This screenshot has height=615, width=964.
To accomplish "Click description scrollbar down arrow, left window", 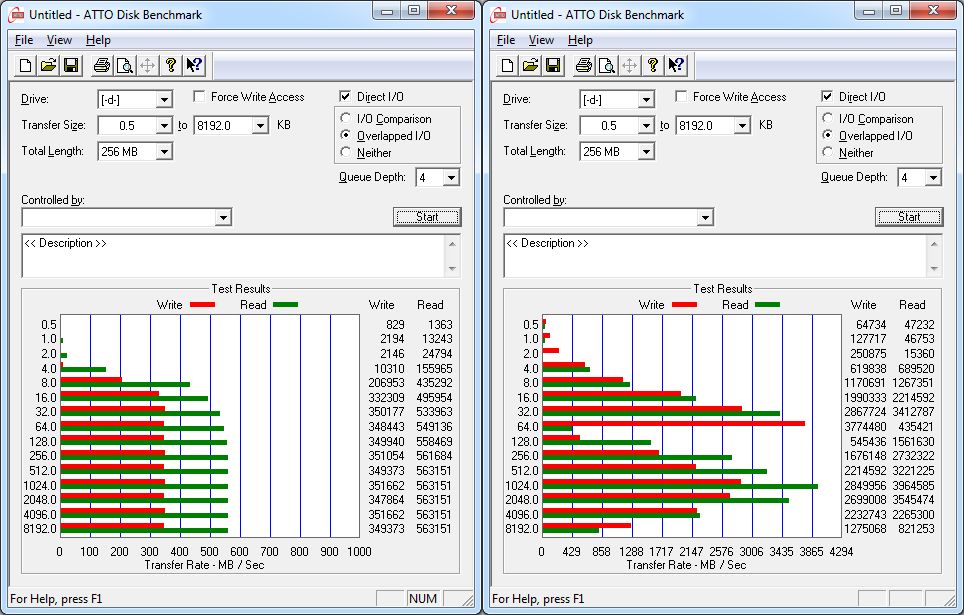I will 452,268.
